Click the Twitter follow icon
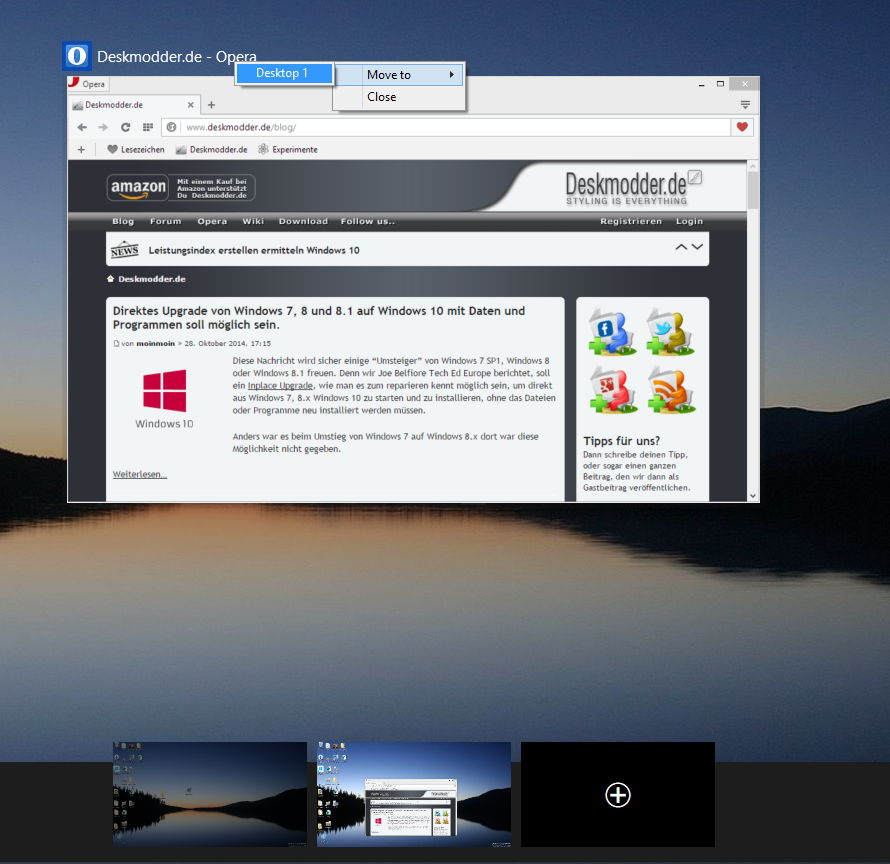890x864 pixels. [671, 332]
